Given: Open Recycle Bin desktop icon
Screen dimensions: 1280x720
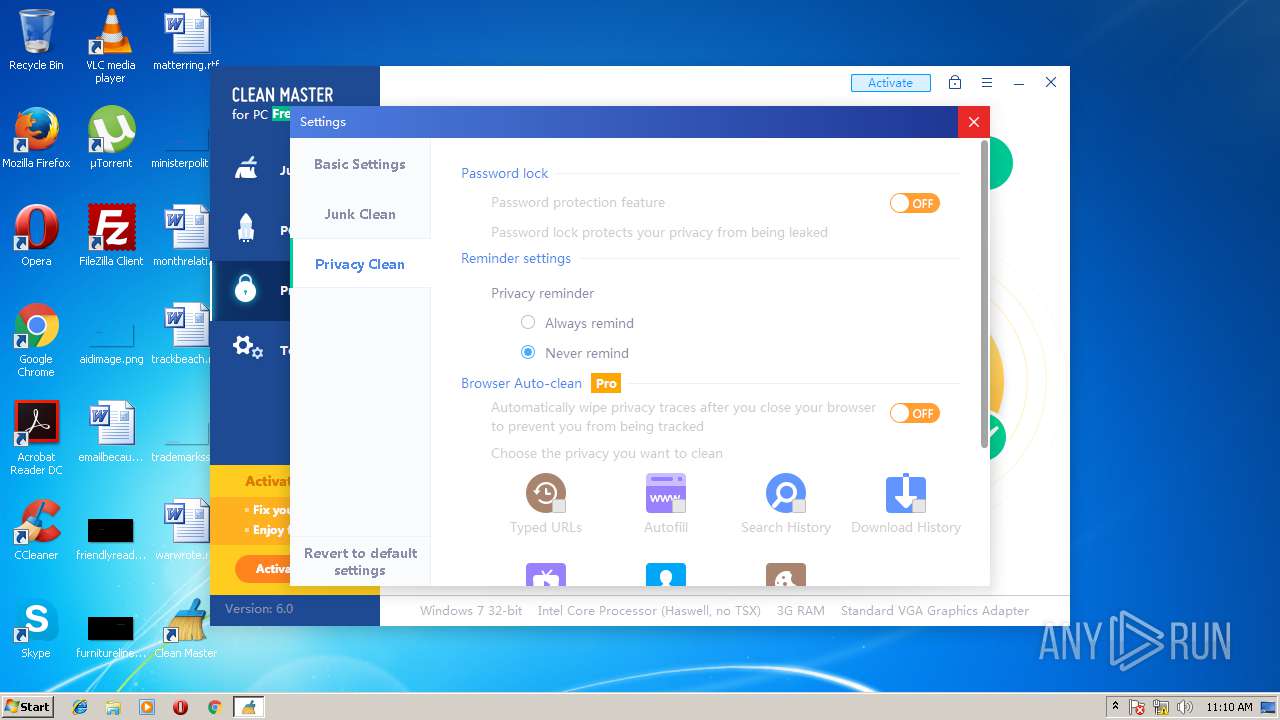Looking at the screenshot, I should (36, 40).
